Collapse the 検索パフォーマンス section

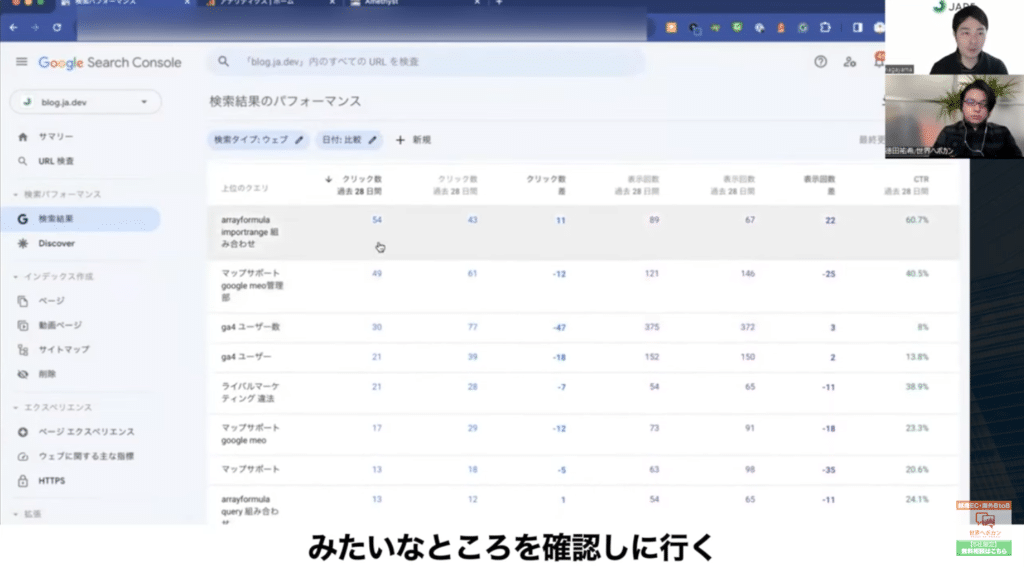click(x=57, y=194)
